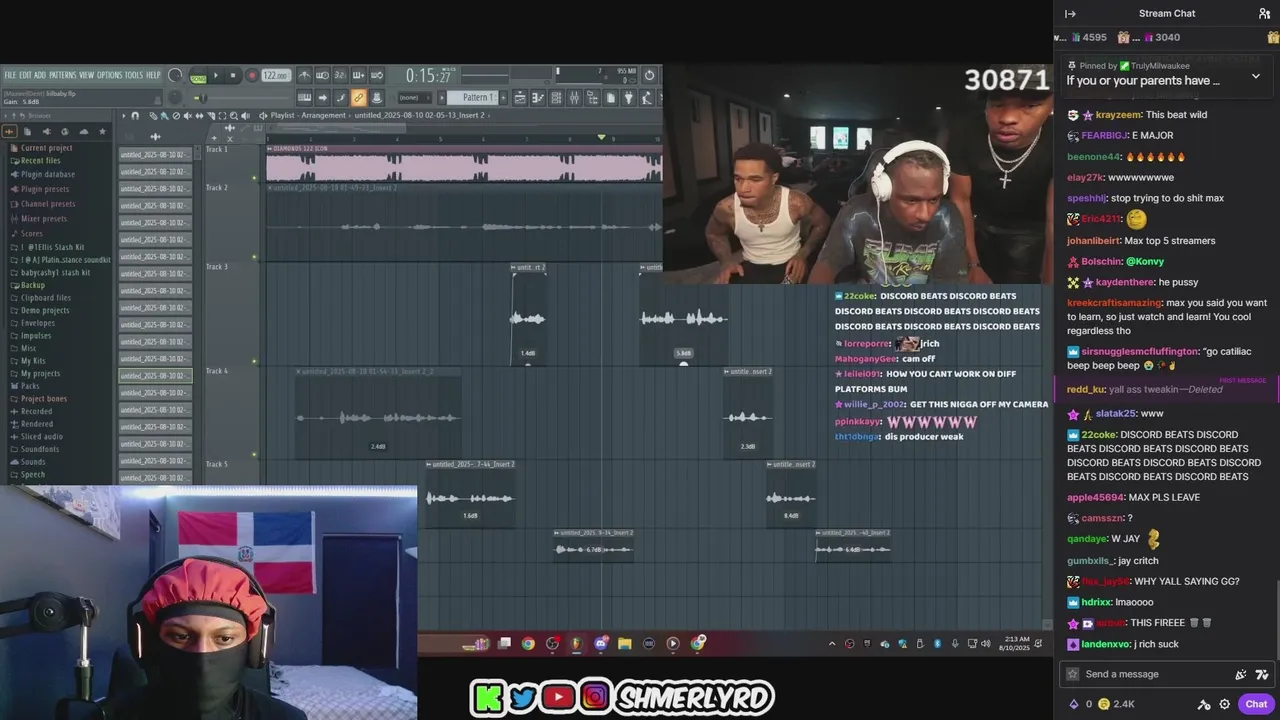Toggle wait for input before recording

pos(322,75)
